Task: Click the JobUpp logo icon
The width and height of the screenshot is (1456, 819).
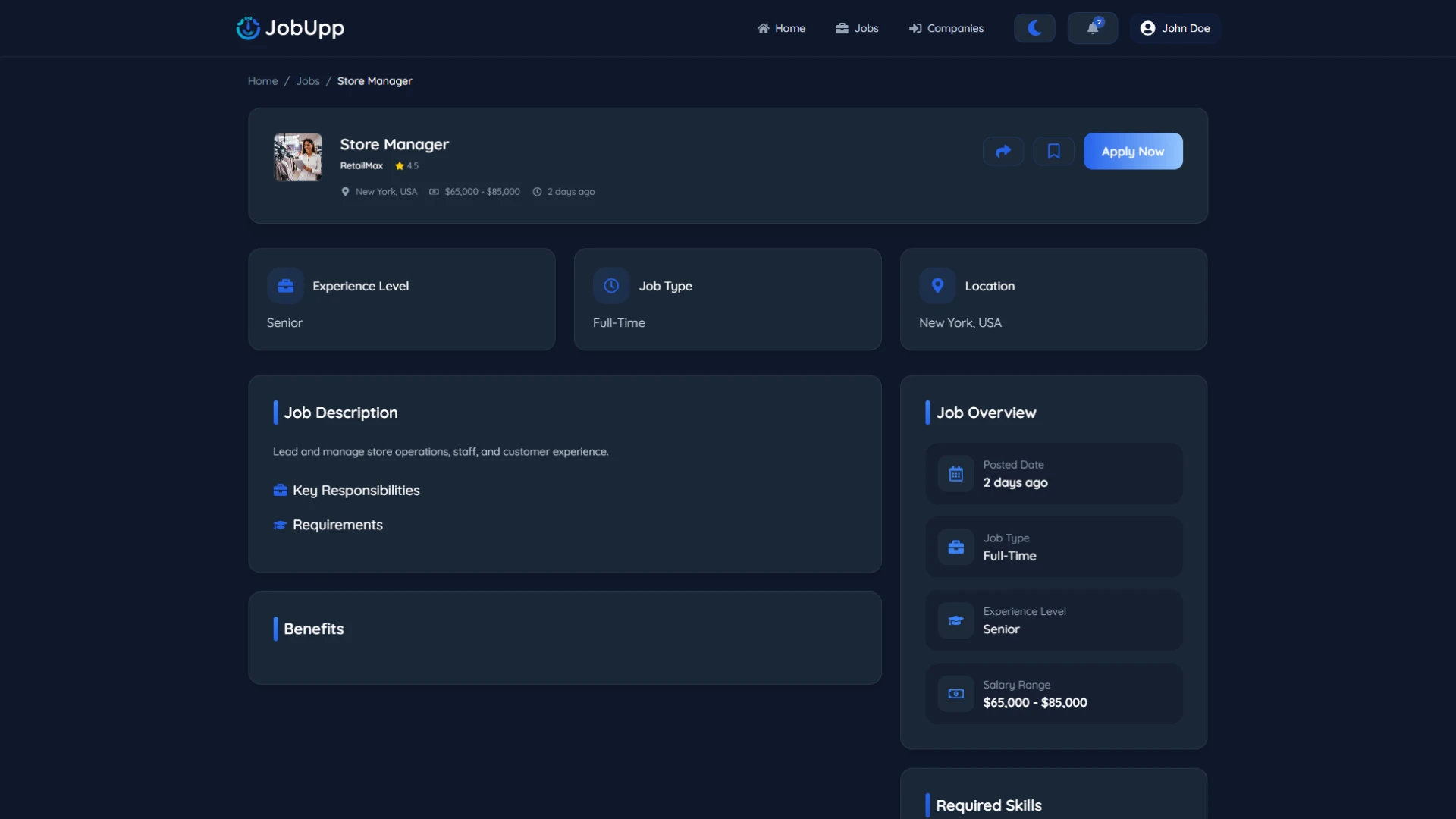Action: tap(248, 28)
